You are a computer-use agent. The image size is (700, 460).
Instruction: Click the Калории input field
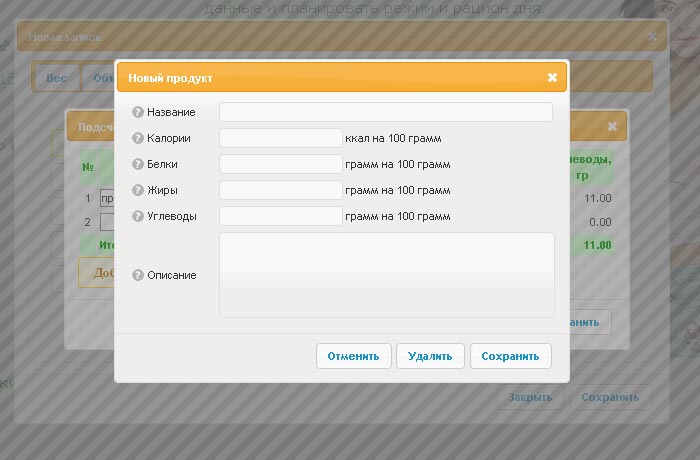pyautogui.click(x=281, y=138)
